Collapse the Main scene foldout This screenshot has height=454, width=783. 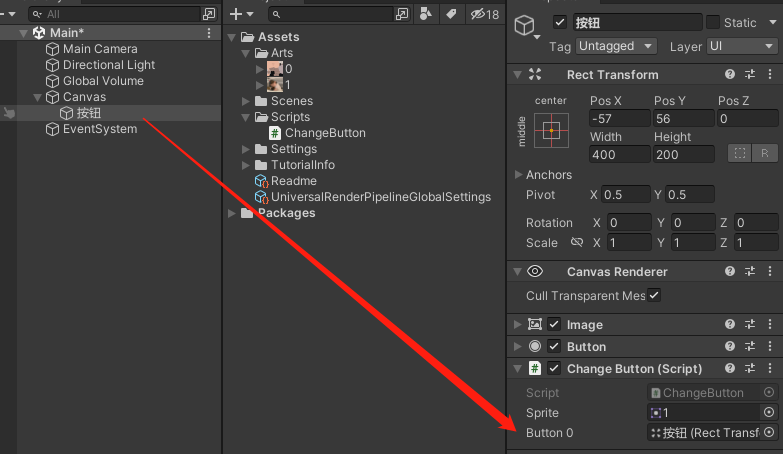tap(23, 33)
